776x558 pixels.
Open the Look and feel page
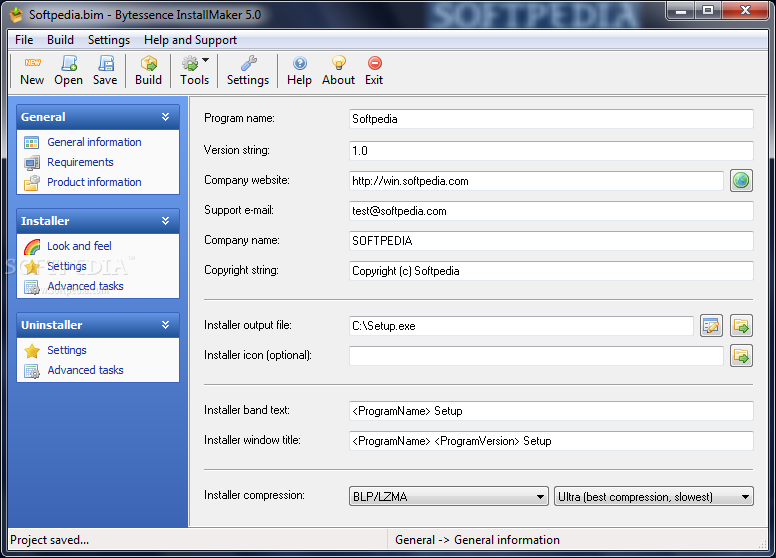(x=79, y=246)
